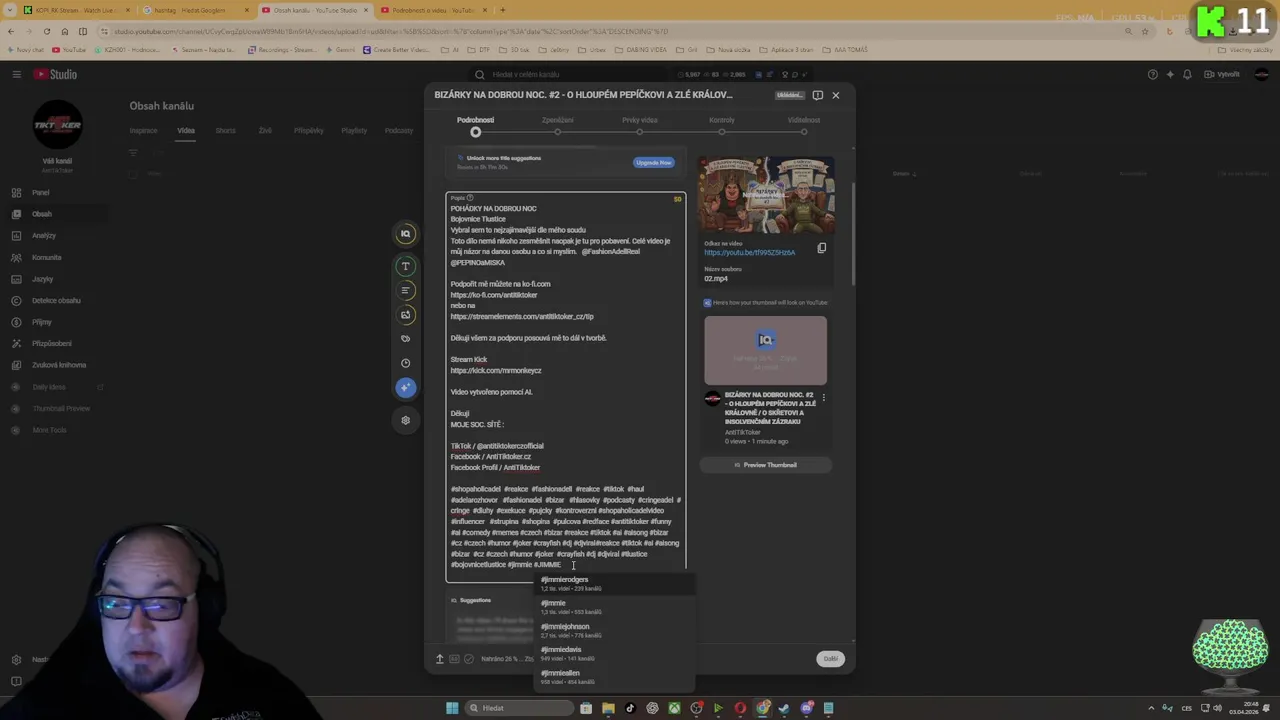Open Obsah in the Studio sidebar
This screenshot has width=1280, height=720.
[x=40, y=214]
